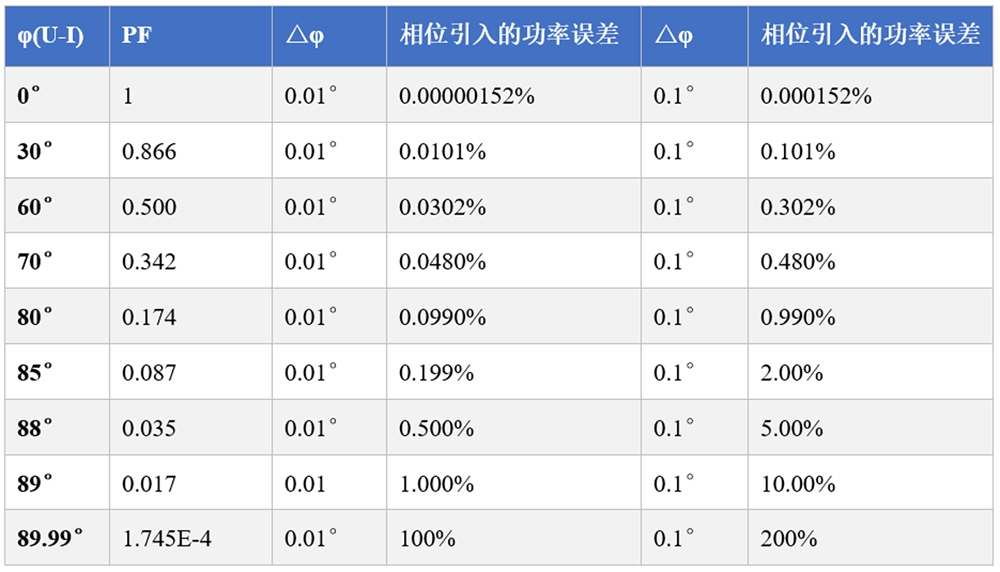Click the 0.480% error cell

(798, 262)
